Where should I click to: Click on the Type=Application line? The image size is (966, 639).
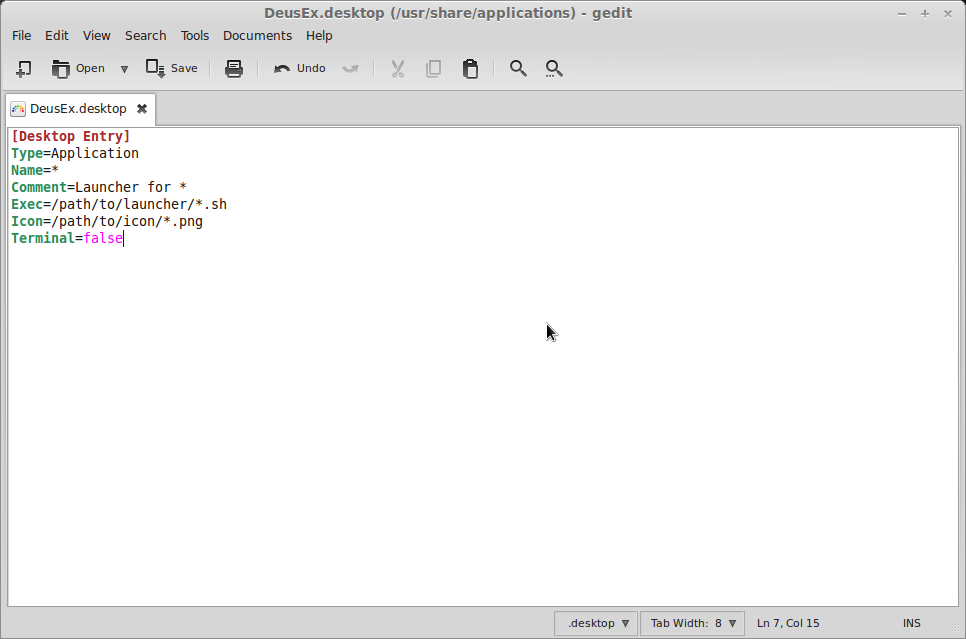(x=75, y=153)
